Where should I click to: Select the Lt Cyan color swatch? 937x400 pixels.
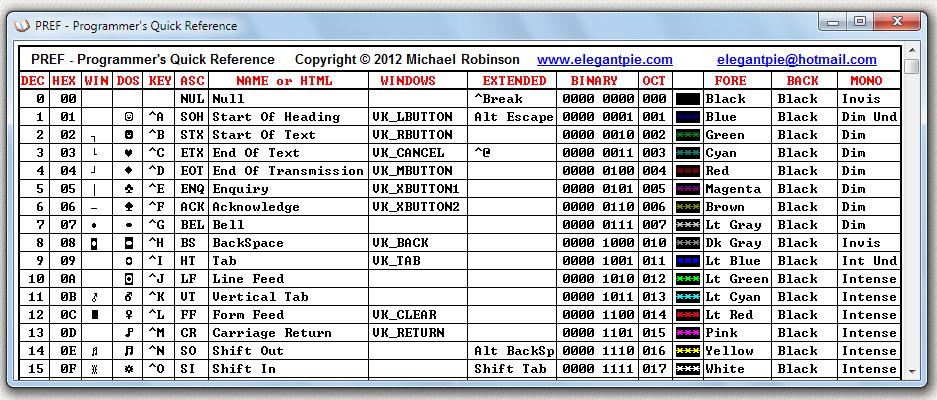click(x=688, y=297)
